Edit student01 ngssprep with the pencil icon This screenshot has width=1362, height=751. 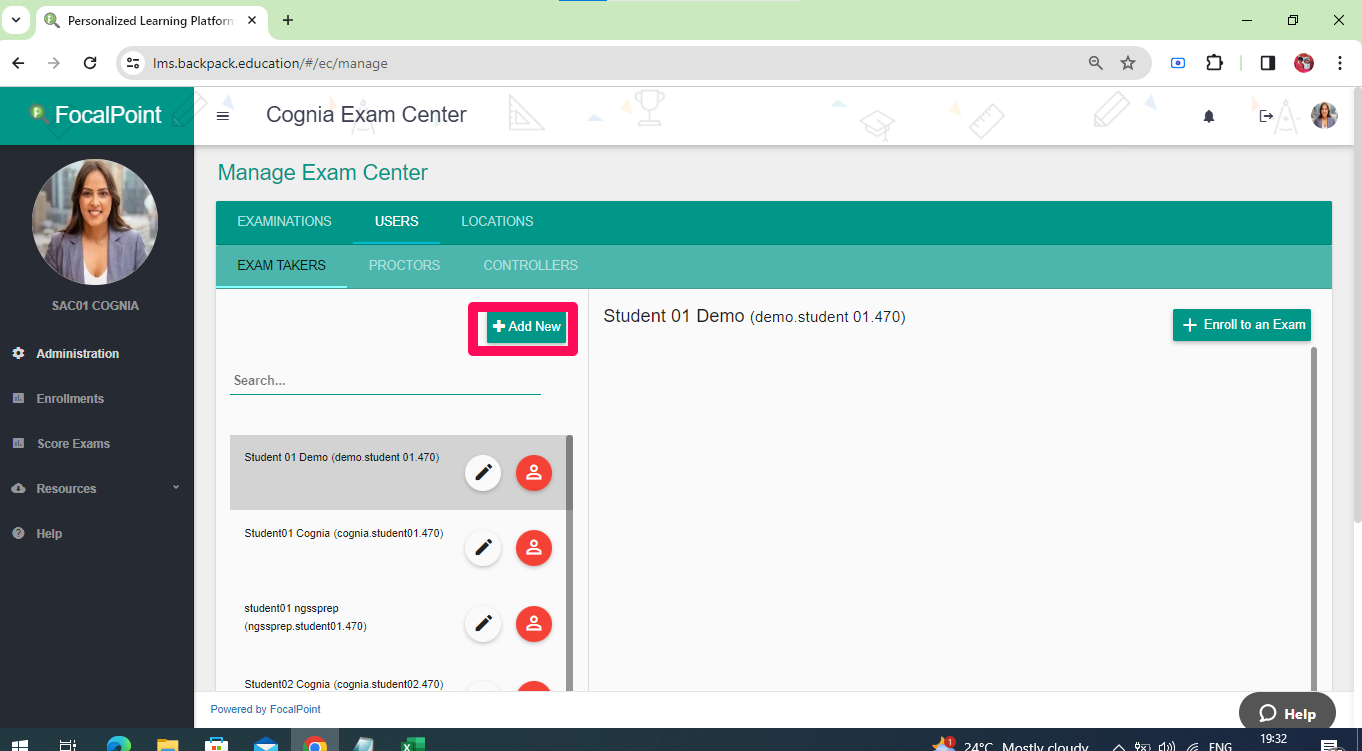click(483, 624)
